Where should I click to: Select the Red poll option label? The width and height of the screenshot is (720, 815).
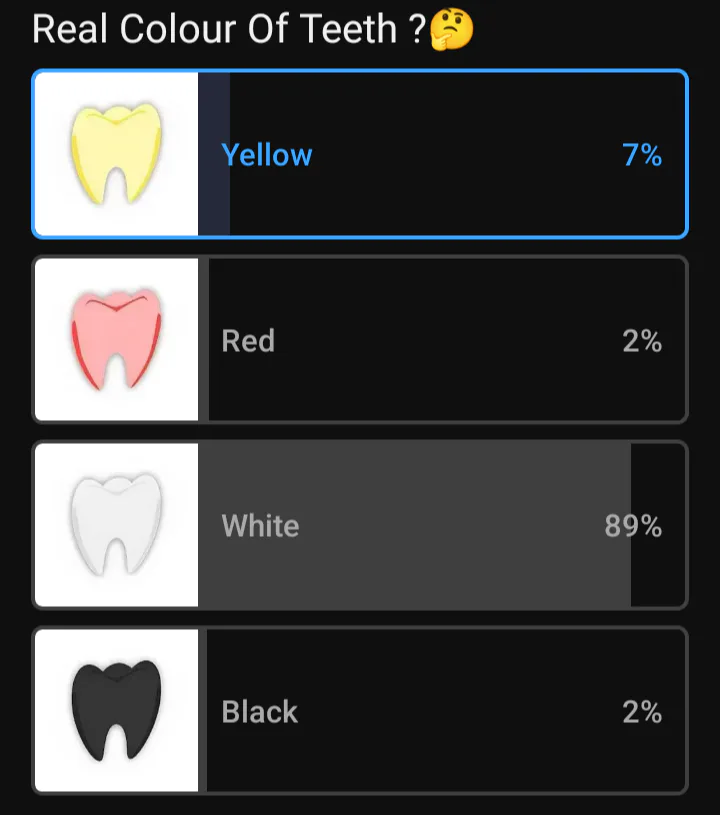(x=248, y=341)
